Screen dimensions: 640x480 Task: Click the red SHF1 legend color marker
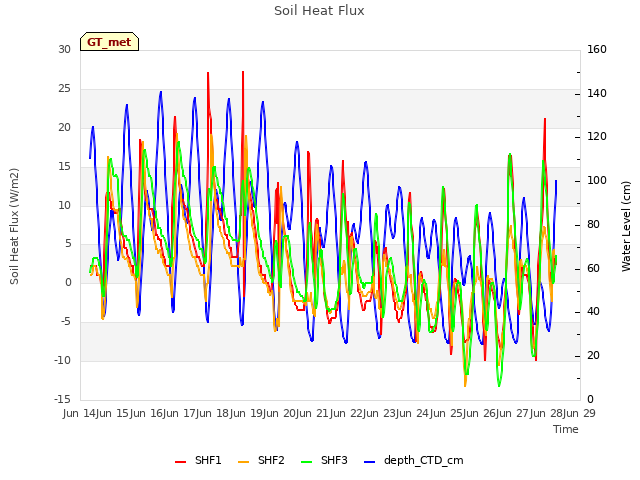click(x=180, y=462)
